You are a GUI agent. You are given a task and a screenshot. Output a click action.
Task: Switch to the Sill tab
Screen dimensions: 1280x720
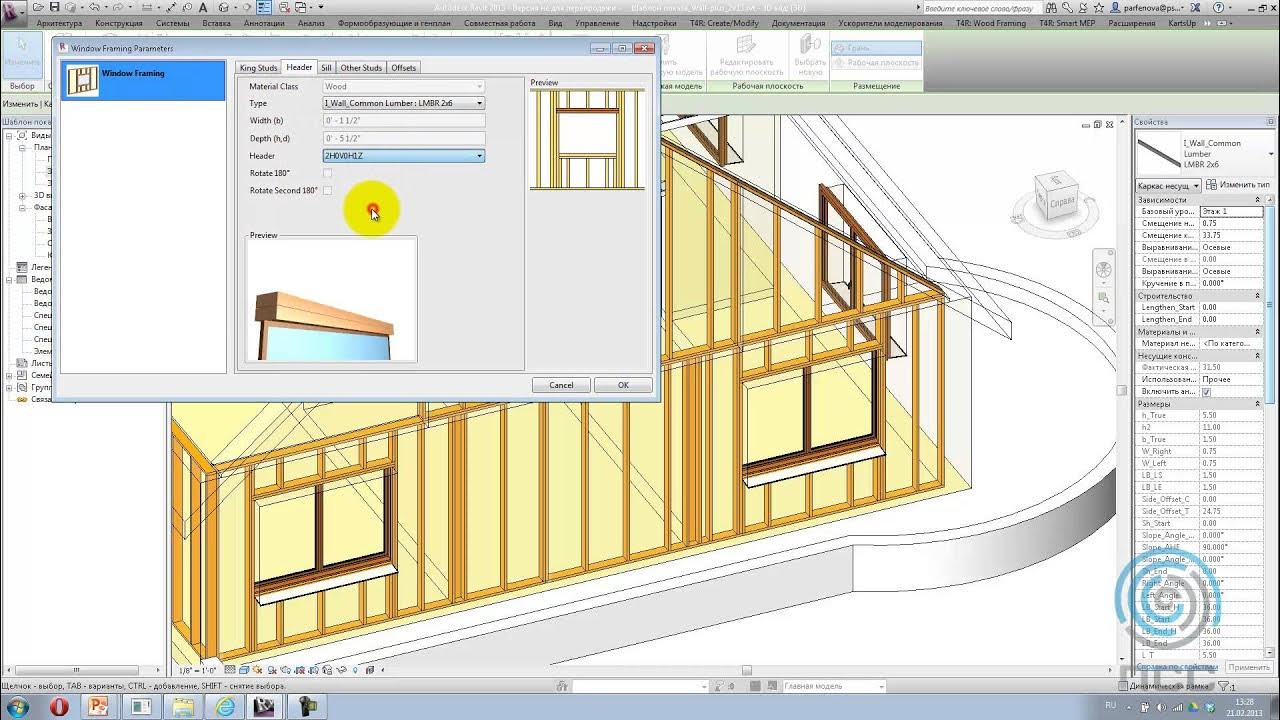[x=326, y=68]
